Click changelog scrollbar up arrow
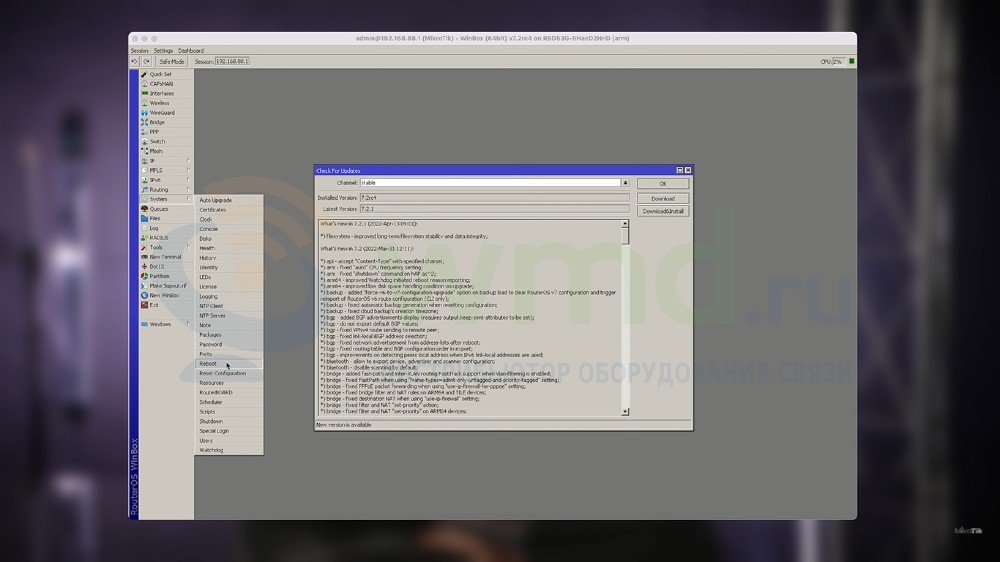Image resolution: width=1000 pixels, height=562 pixels. click(x=625, y=224)
